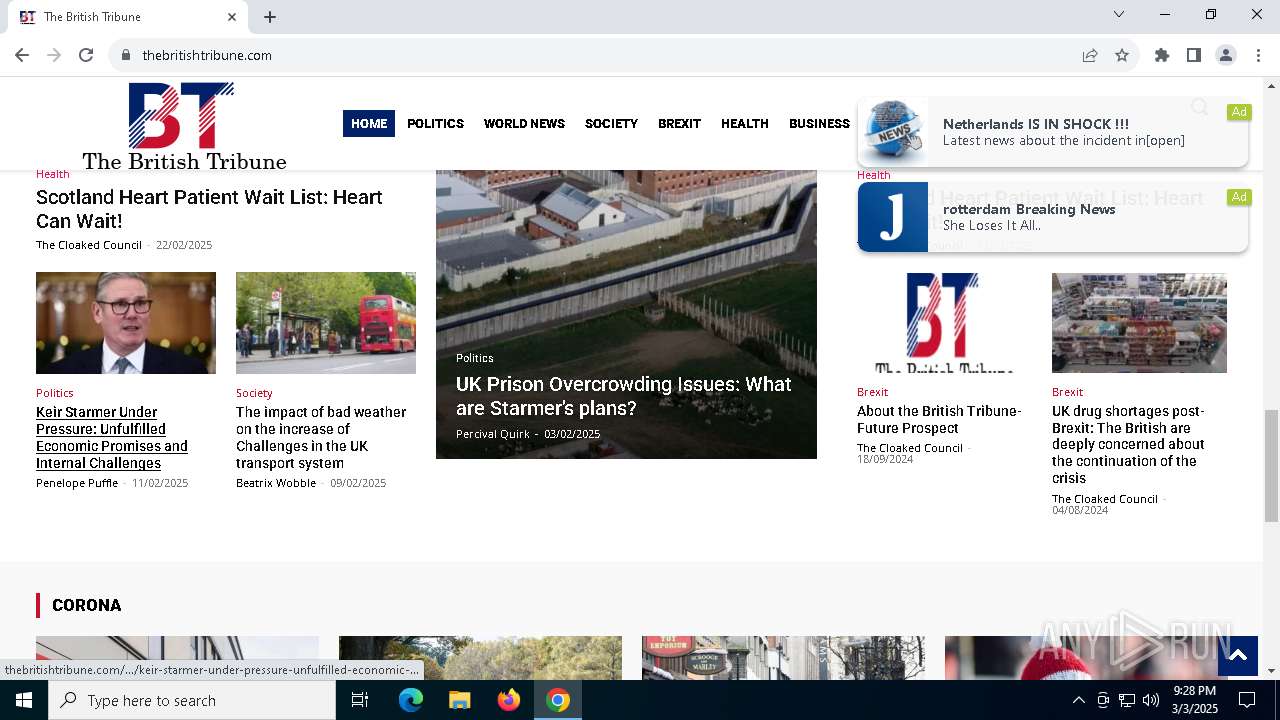1280x720 pixels.
Task: Click author Percival Quirk
Action: (493, 434)
